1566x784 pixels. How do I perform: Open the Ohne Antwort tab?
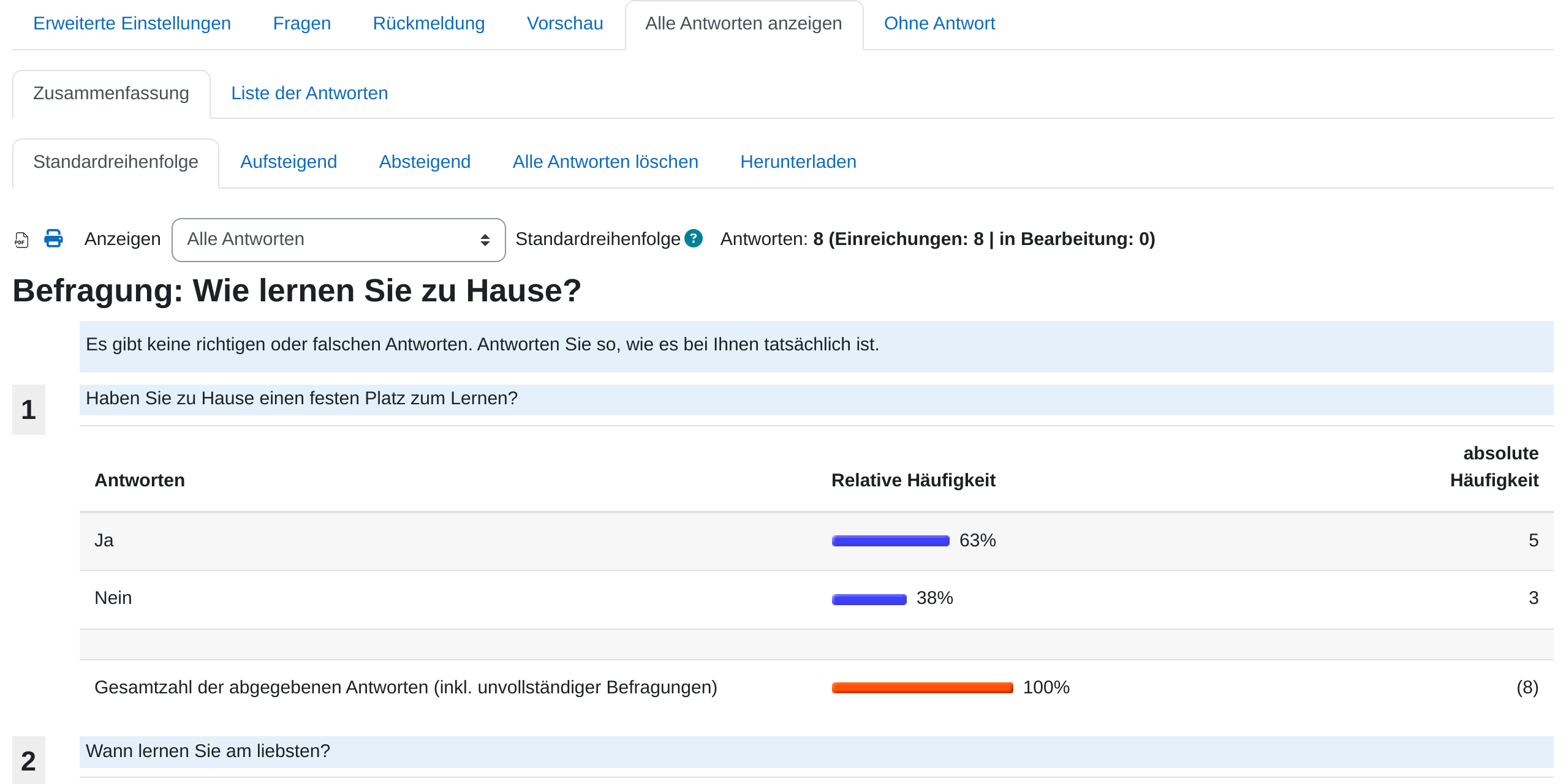point(939,23)
